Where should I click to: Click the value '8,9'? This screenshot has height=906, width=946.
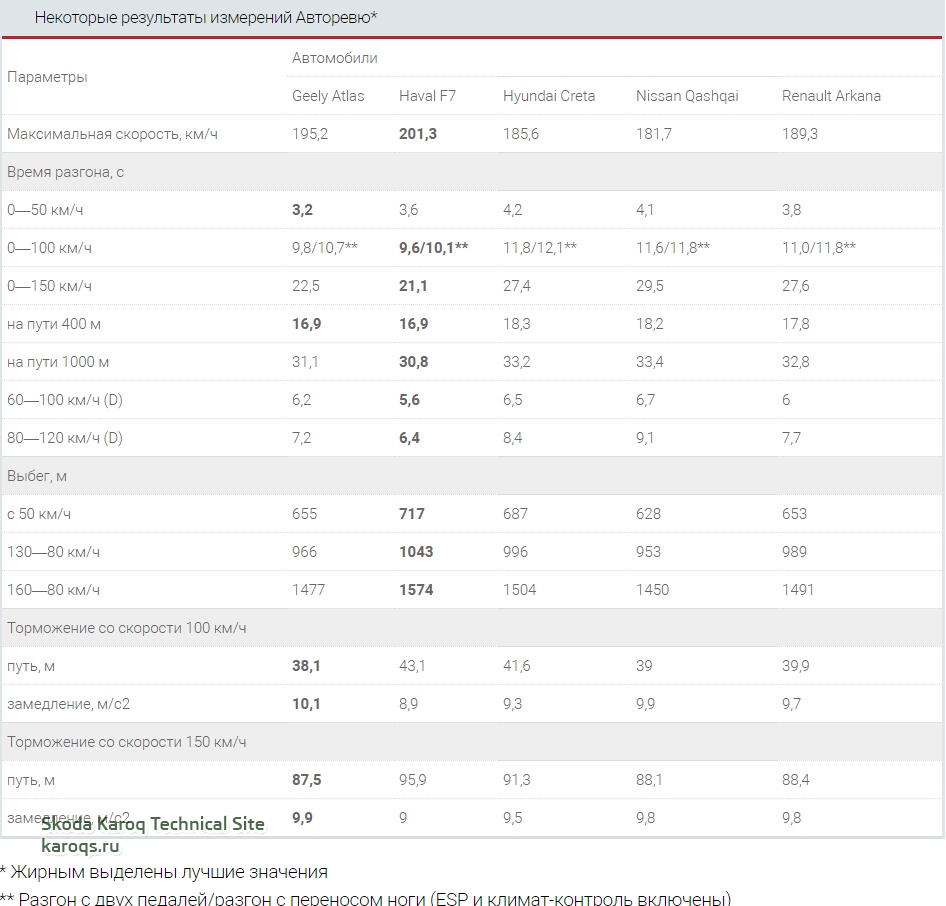pos(408,704)
